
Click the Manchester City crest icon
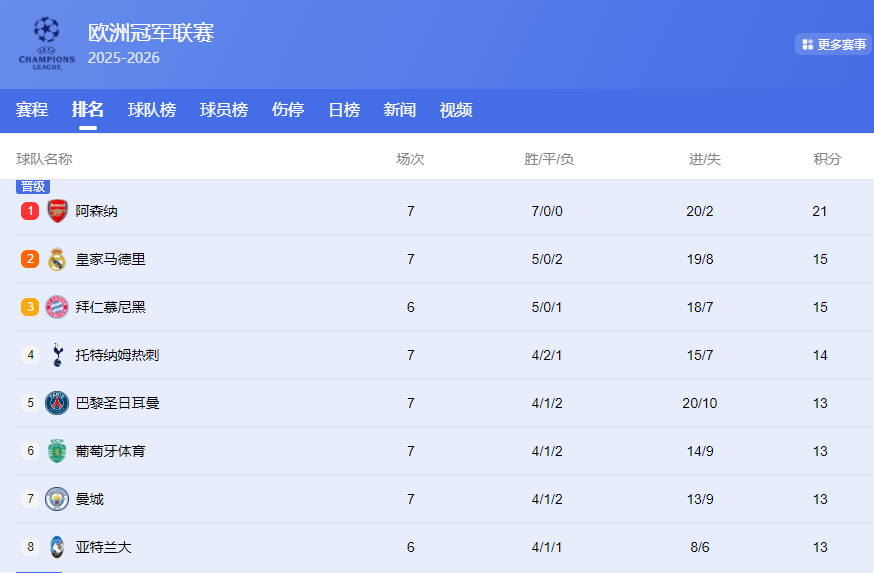(x=57, y=499)
